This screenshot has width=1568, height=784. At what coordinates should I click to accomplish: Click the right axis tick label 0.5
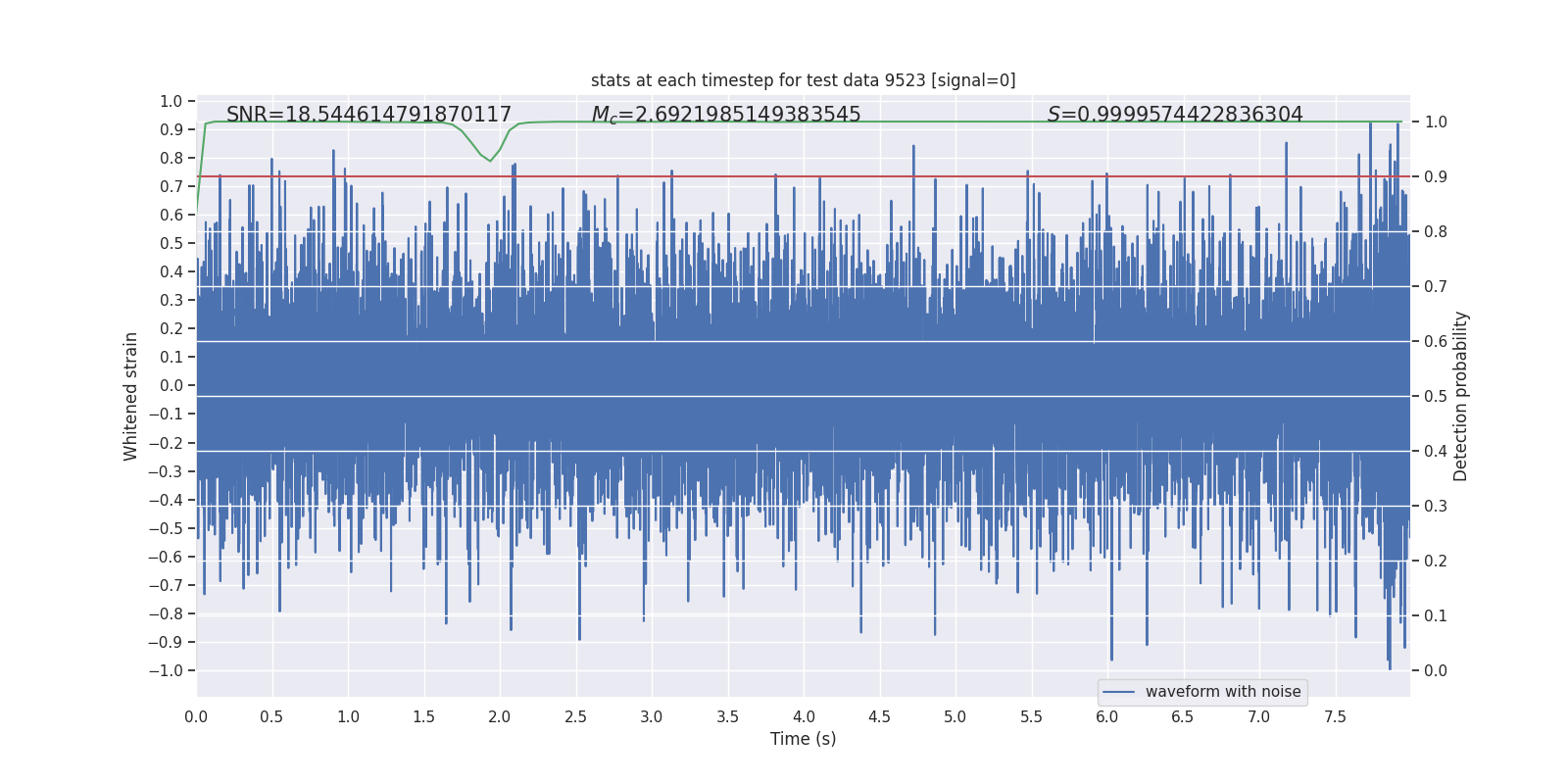pos(1436,397)
